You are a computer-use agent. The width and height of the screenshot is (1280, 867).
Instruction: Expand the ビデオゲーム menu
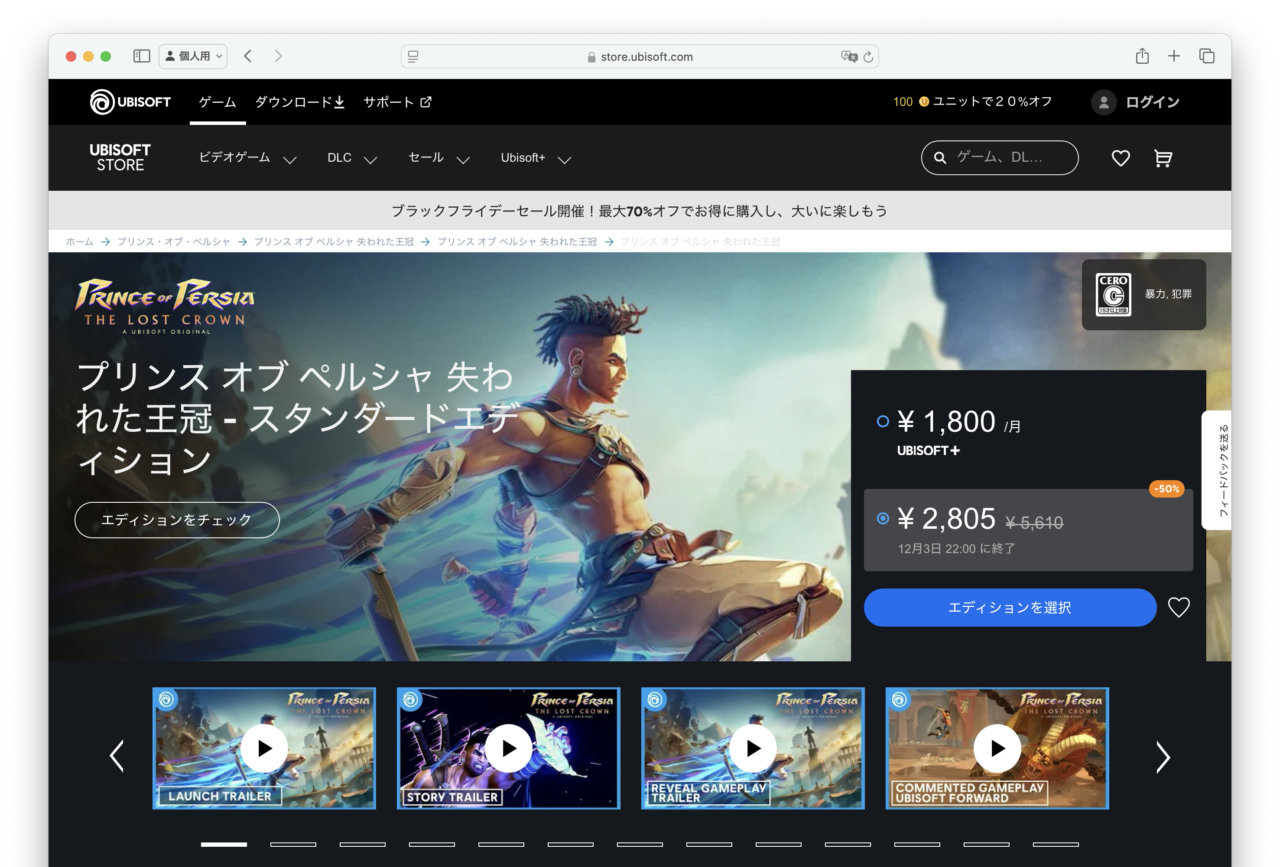click(248, 158)
